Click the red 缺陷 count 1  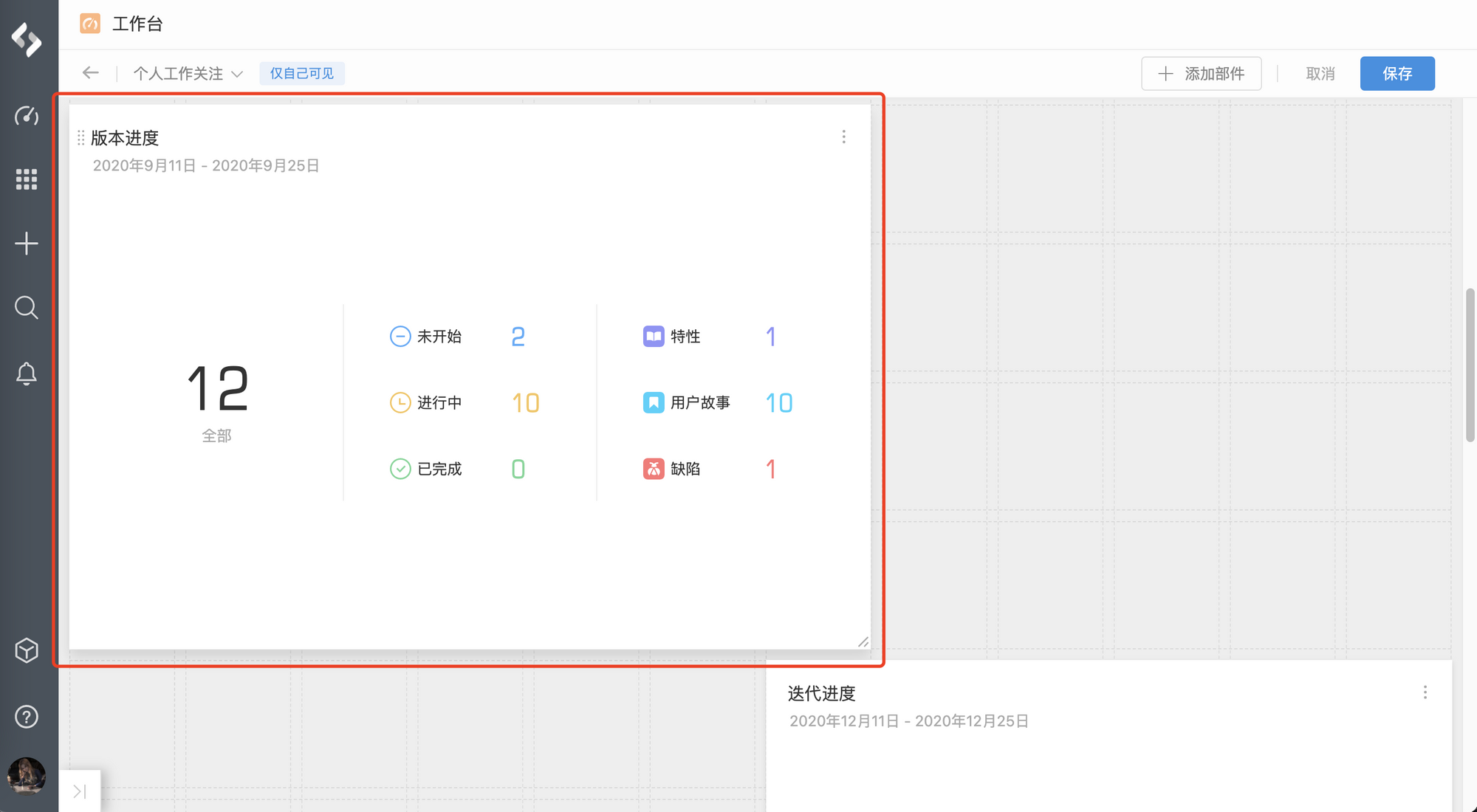click(x=771, y=469)
